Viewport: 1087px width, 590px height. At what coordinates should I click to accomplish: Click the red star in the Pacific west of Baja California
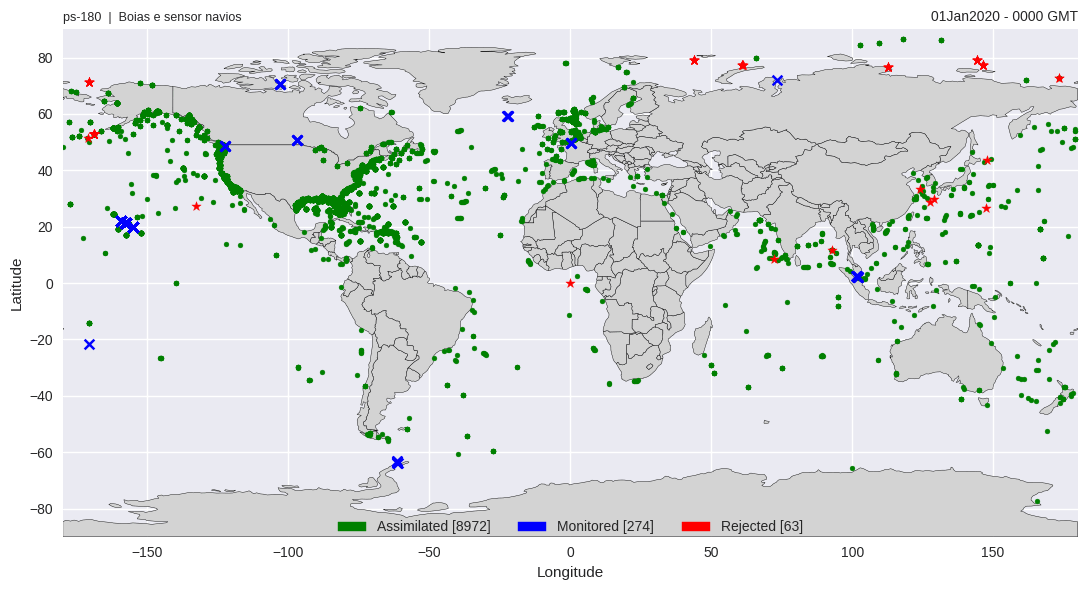[x=196, y=207]
